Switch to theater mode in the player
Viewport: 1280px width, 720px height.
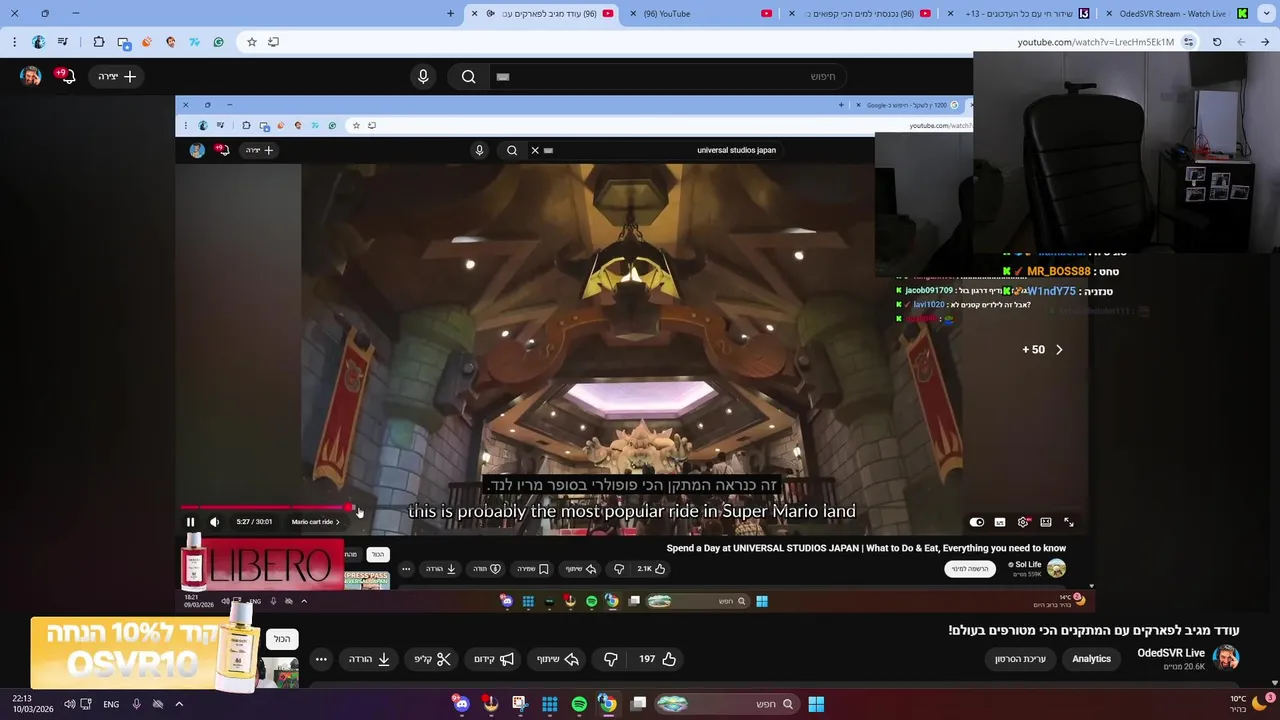point(1046,522)
